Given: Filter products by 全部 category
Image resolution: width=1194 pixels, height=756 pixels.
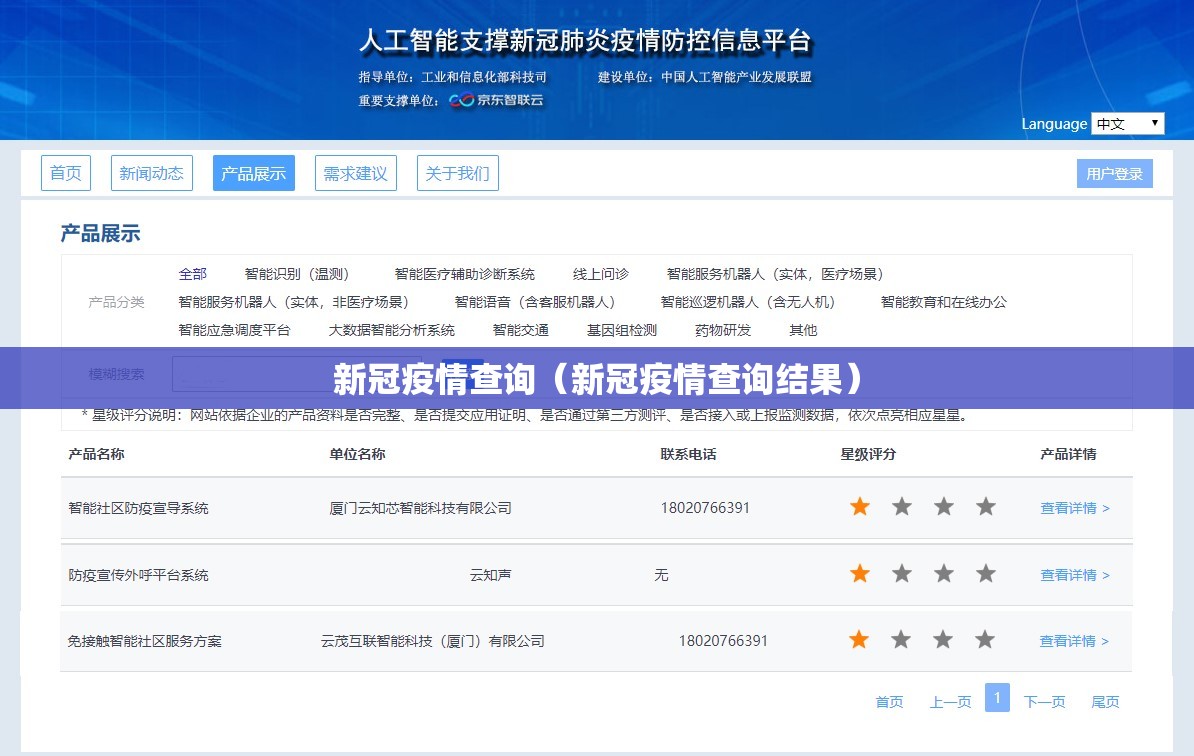Looking at the screenshot, I should 193,274.
